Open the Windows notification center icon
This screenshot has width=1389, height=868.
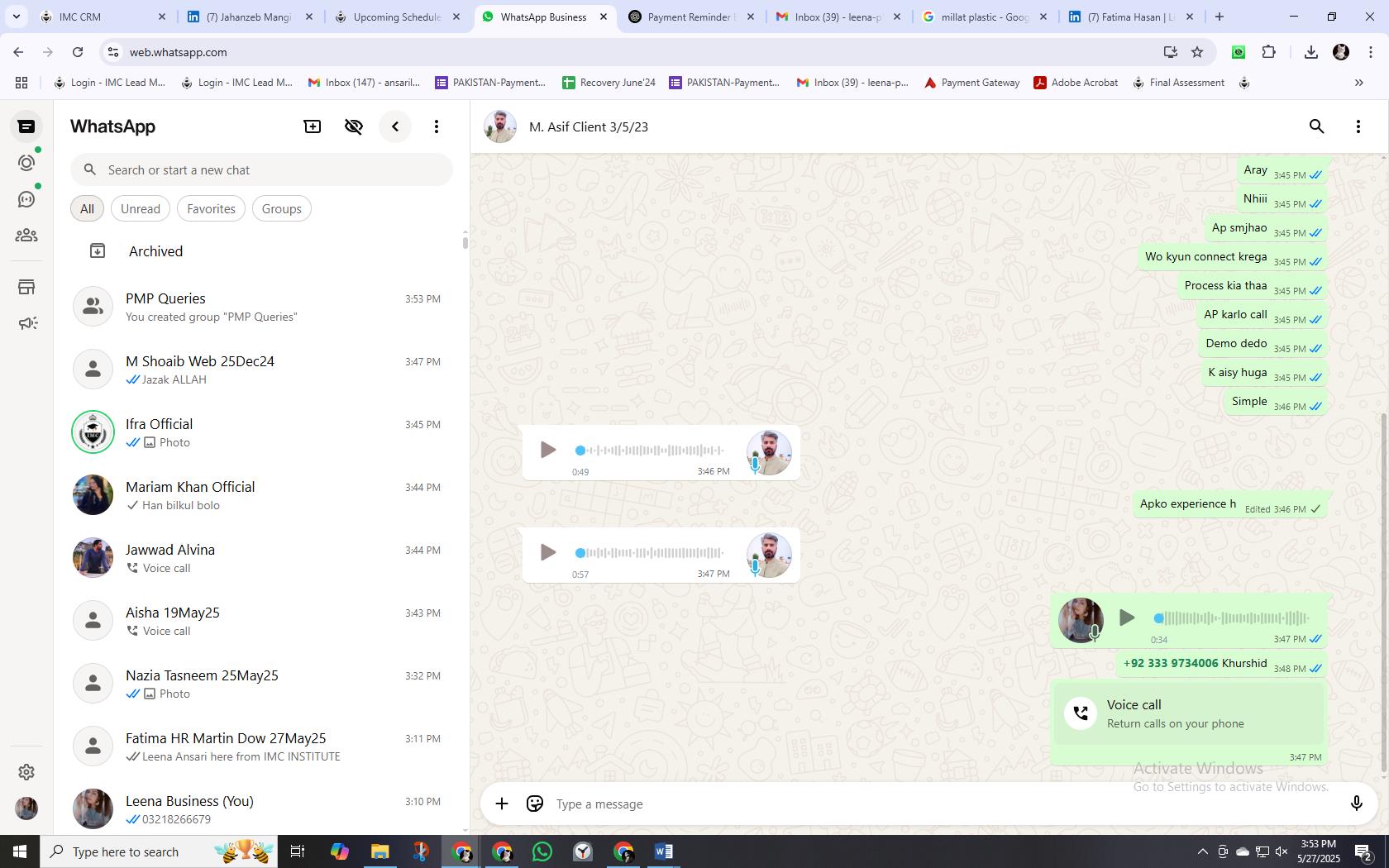click(x=1364, y=851)
